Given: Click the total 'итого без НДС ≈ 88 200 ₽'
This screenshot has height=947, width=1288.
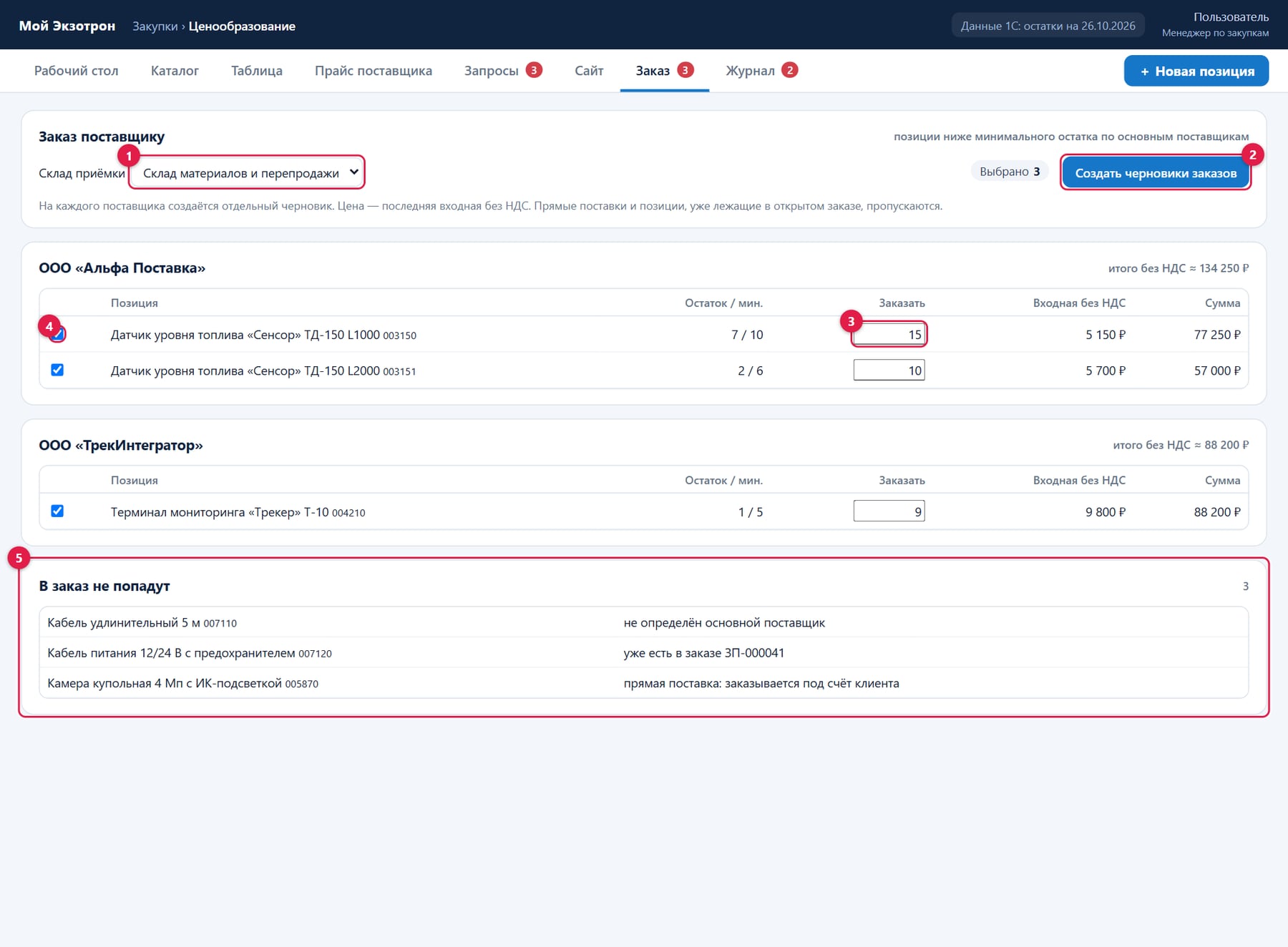Looking at the screenshot, I should (x=1181, y=445).
